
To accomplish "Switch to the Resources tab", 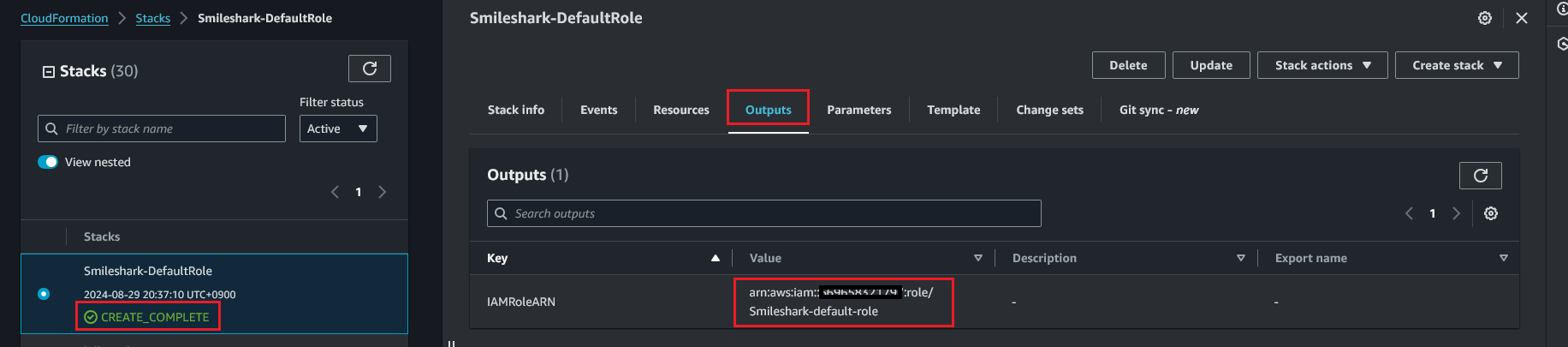I will pyautogui.click(x=680, y=110).
